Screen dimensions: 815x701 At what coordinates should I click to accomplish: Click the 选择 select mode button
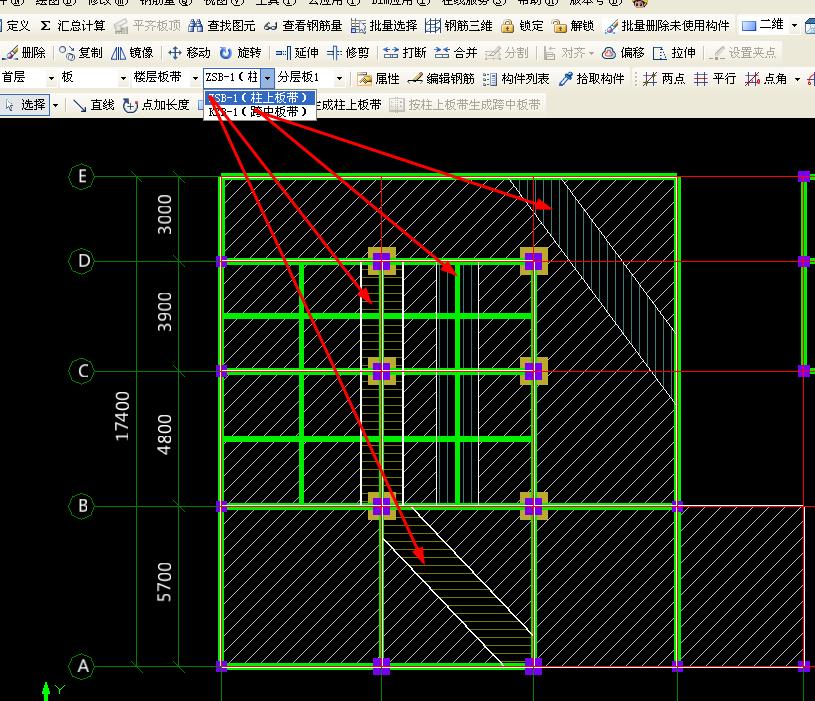[x=25, y=105]
